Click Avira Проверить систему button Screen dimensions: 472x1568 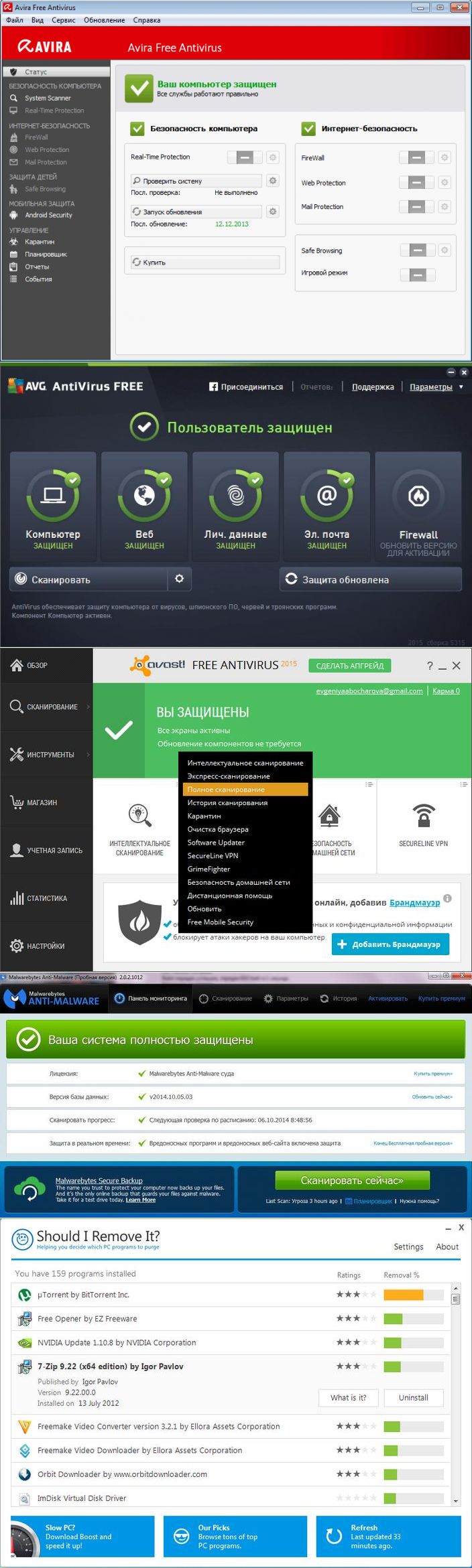point(196,181)
